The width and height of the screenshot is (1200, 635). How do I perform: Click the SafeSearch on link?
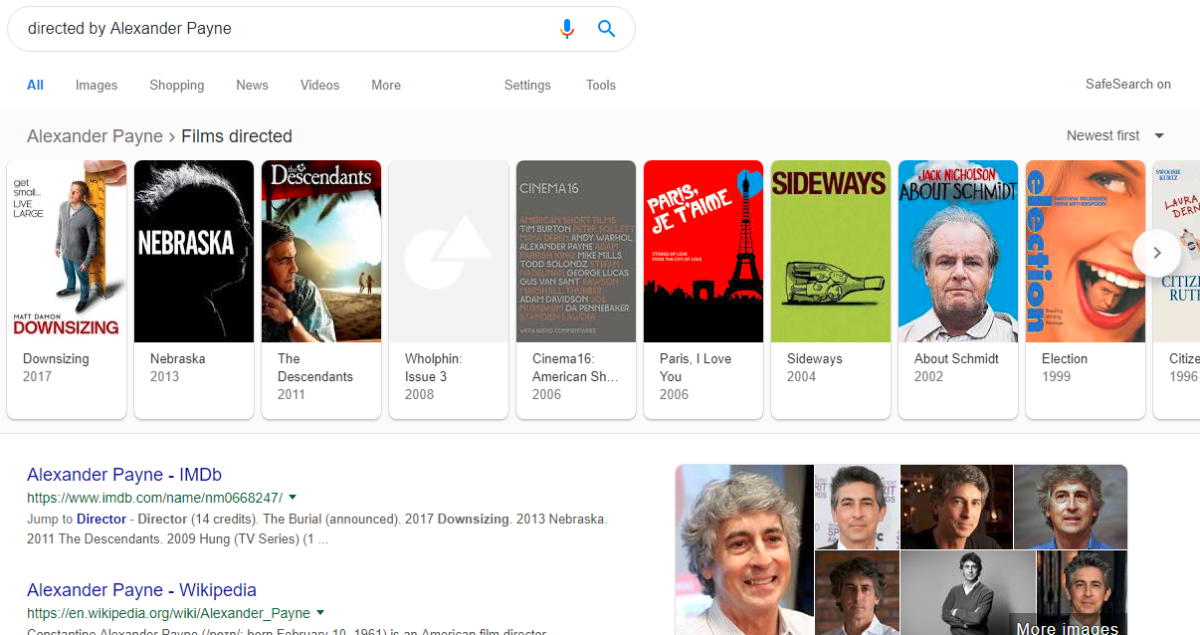[1128, 84]
